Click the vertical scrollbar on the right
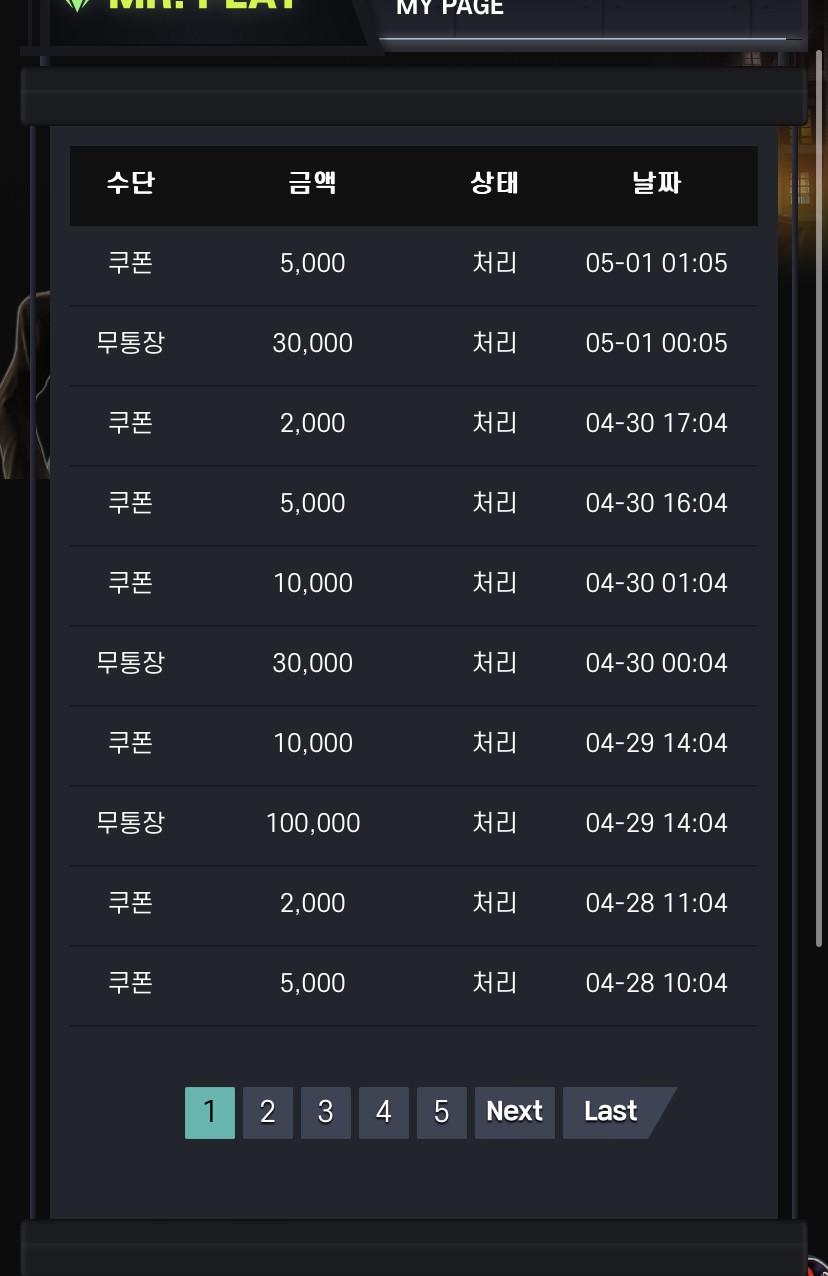The image size is (828, 1276). [820, 498]
